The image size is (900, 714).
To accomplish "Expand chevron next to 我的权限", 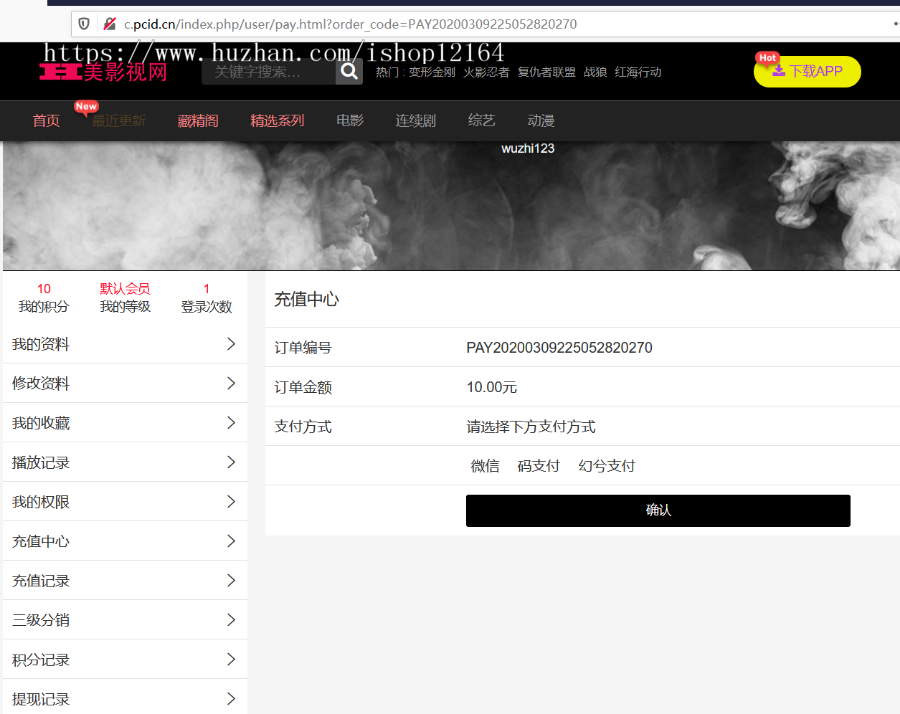I will (x=231, y=502).
